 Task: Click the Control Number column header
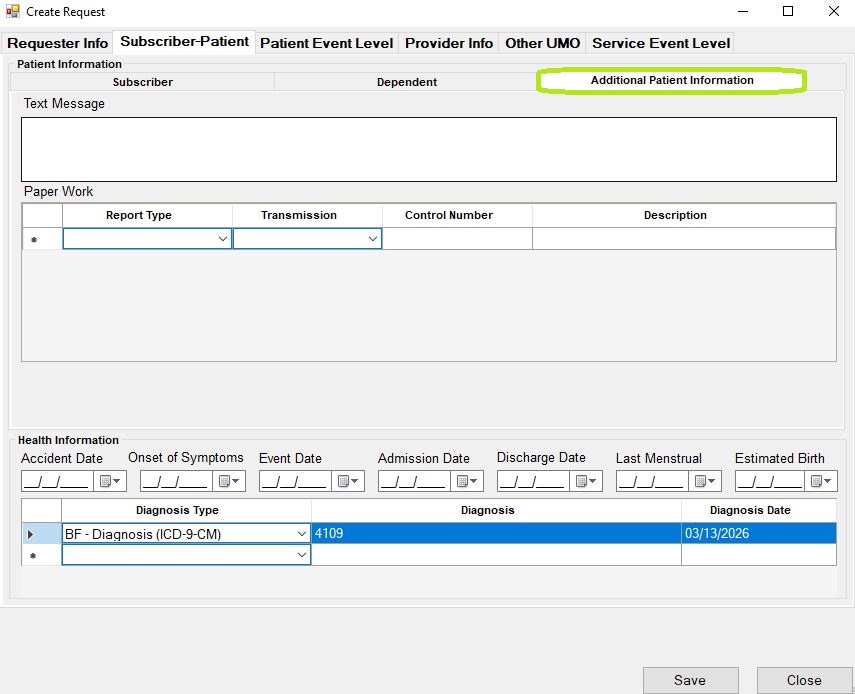(x=457, y=215)
